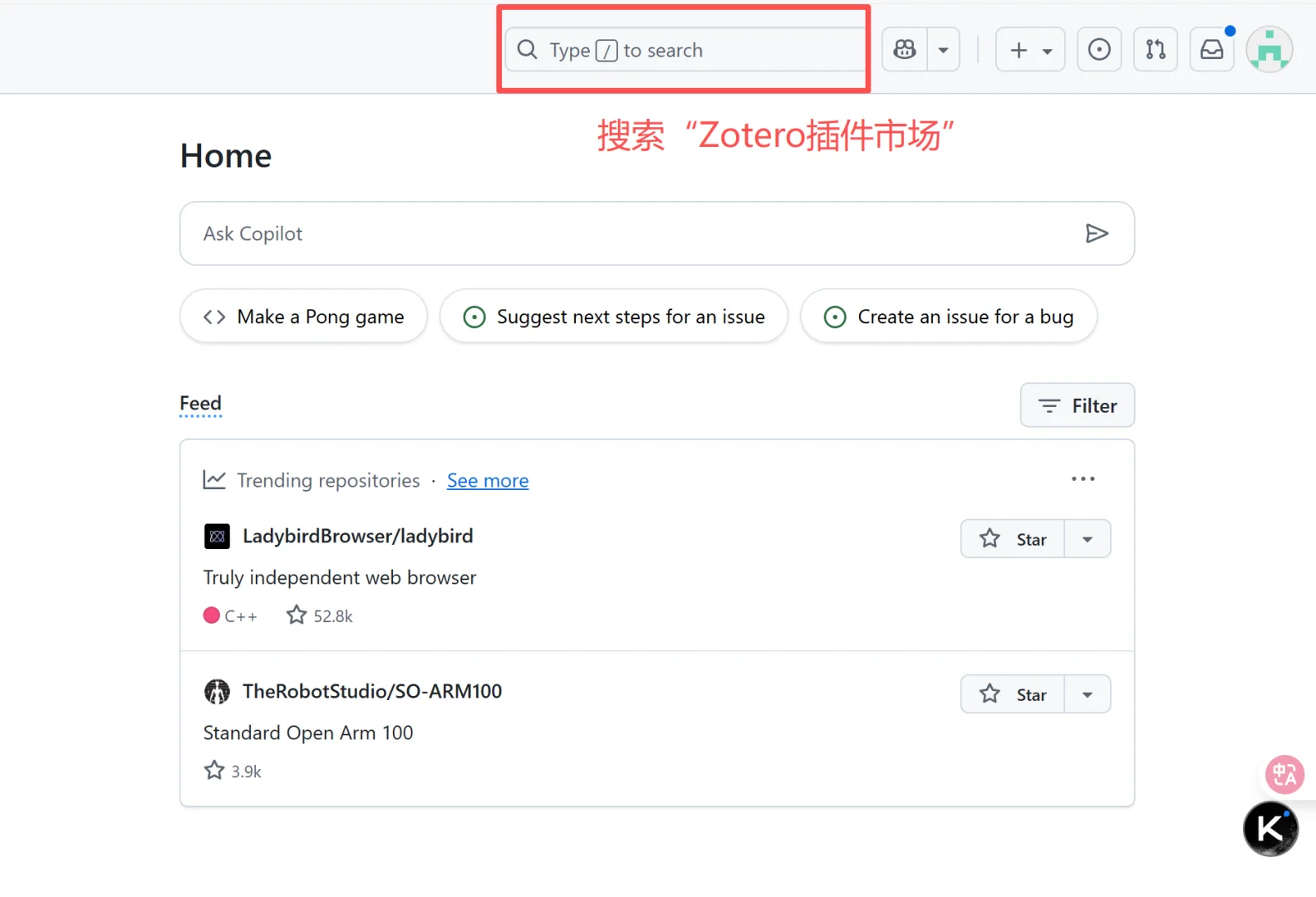Expand star list dropdown for ladybird
Viewport: 1316px width, 897px height.
coord(1088,539)
